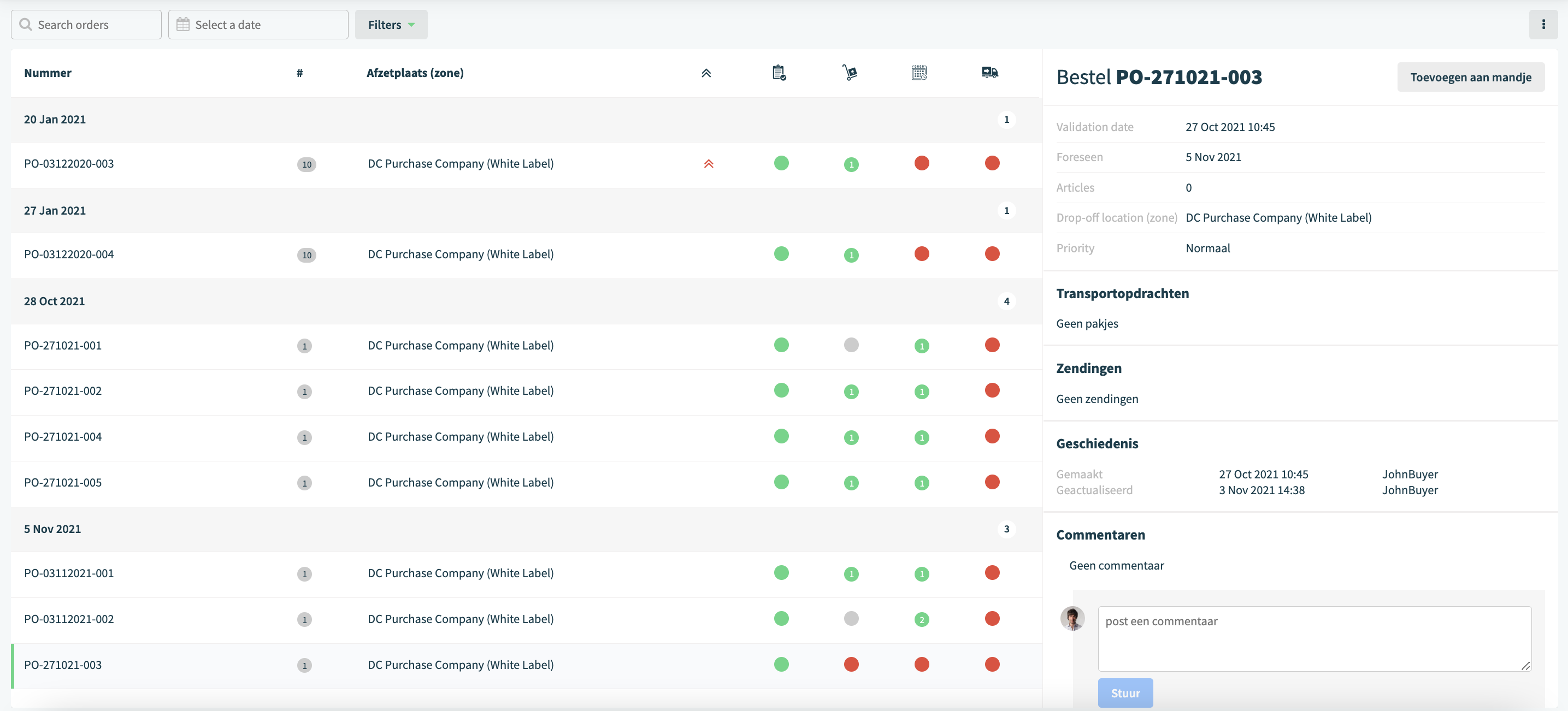Click the user avatar beside comment box
The width and height of the screenshot is (1568, 711).
tap(1072, 618)
